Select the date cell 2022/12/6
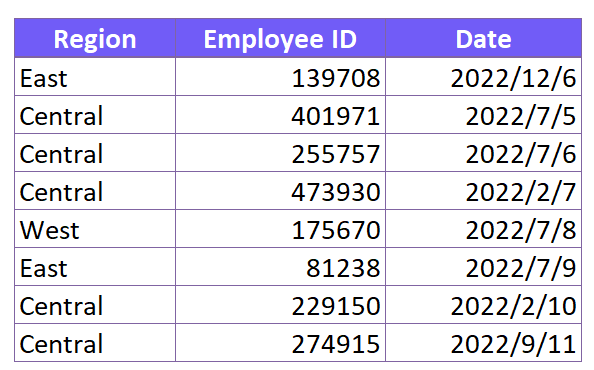Viewport: 594px width, 370px height. pyautogui.click(x=483, y=77)
